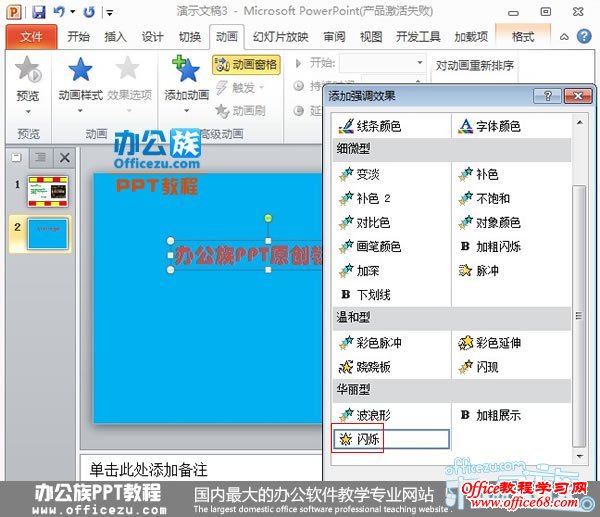Select the 脉冲 effect
Image resolution: width=600 pixels, height=517 pixels.
pos(510,271)
